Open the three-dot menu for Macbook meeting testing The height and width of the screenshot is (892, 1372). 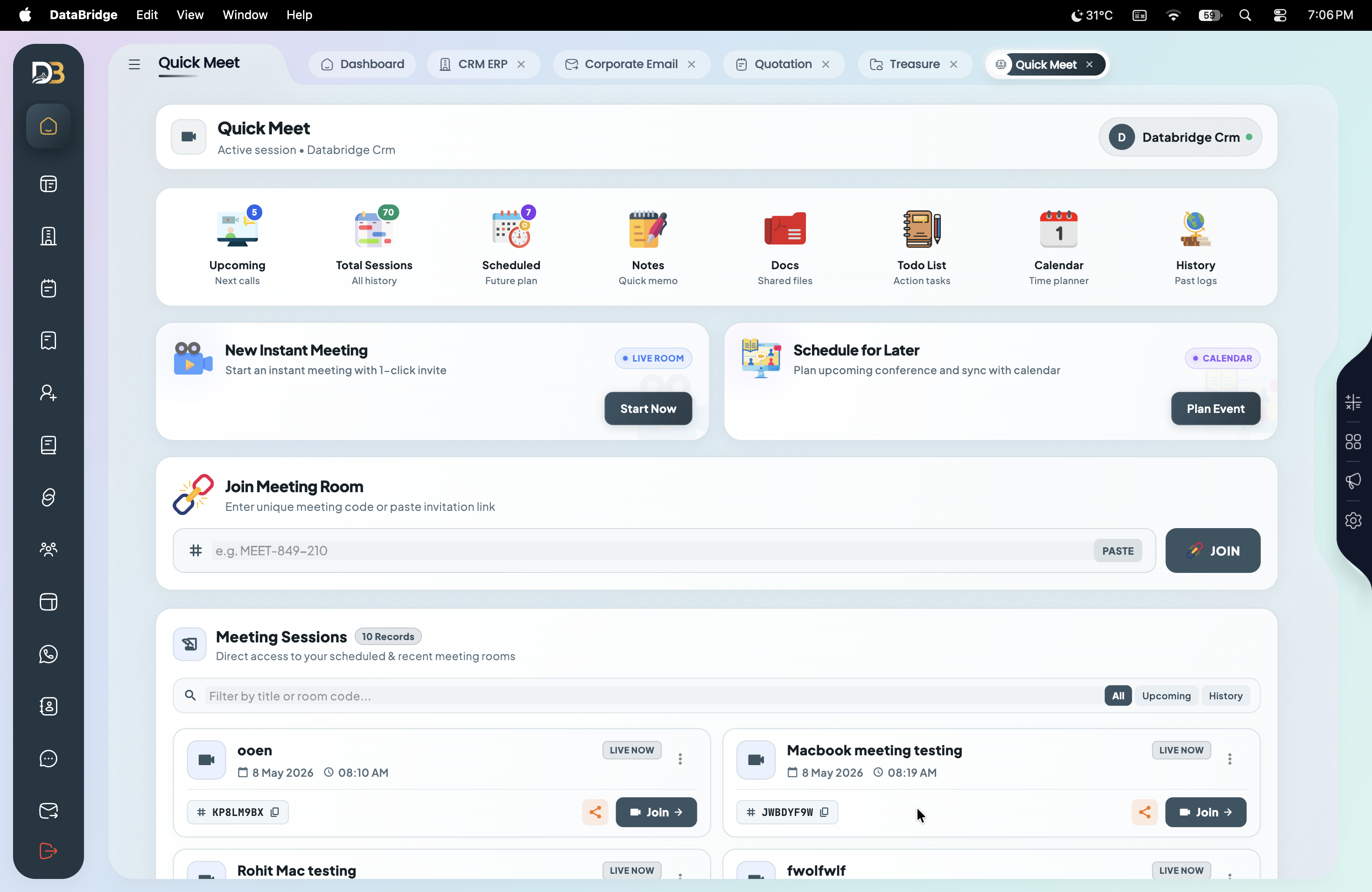pos(1230,759)
